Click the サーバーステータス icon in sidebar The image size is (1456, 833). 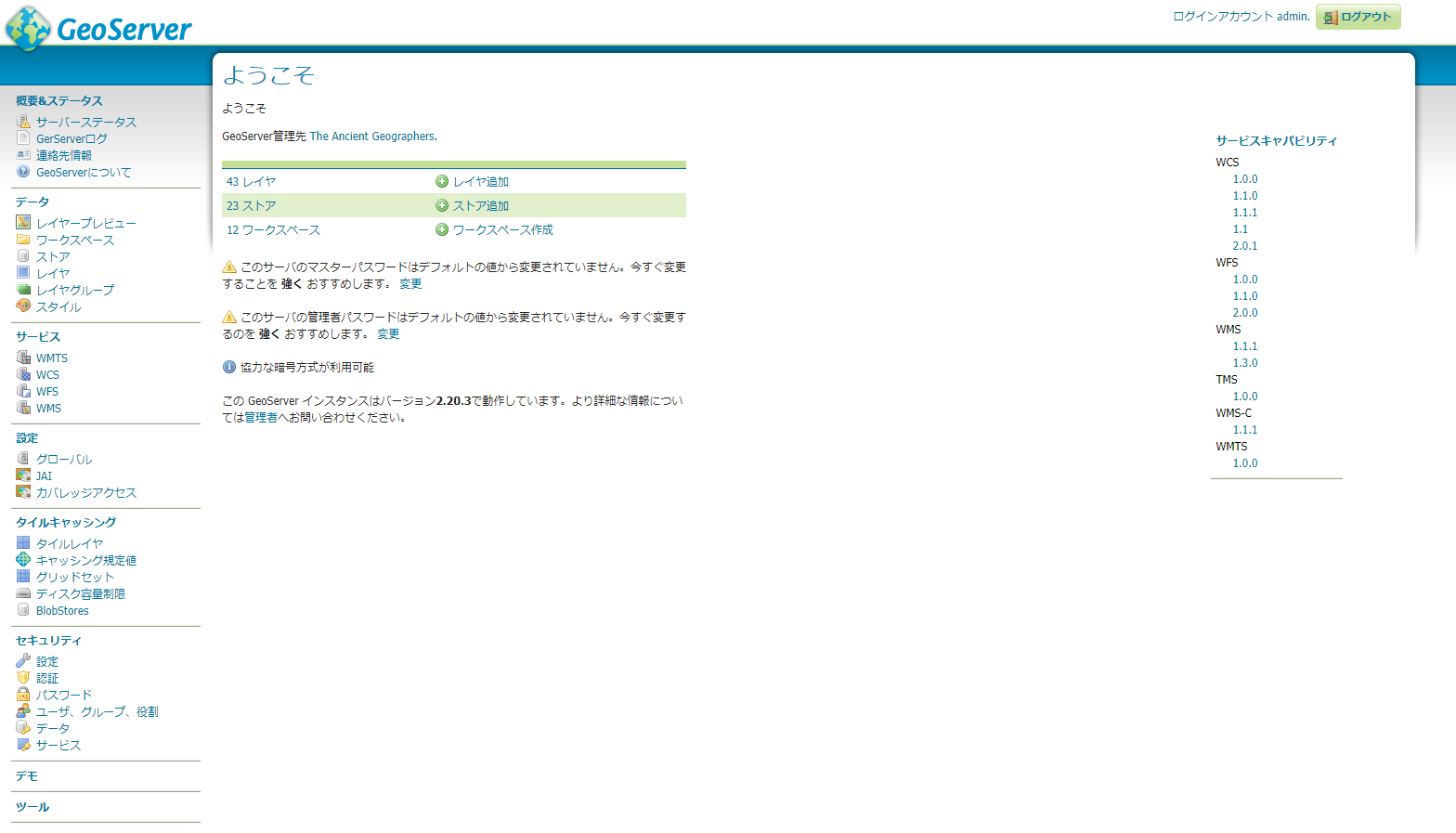pos(23,122)
